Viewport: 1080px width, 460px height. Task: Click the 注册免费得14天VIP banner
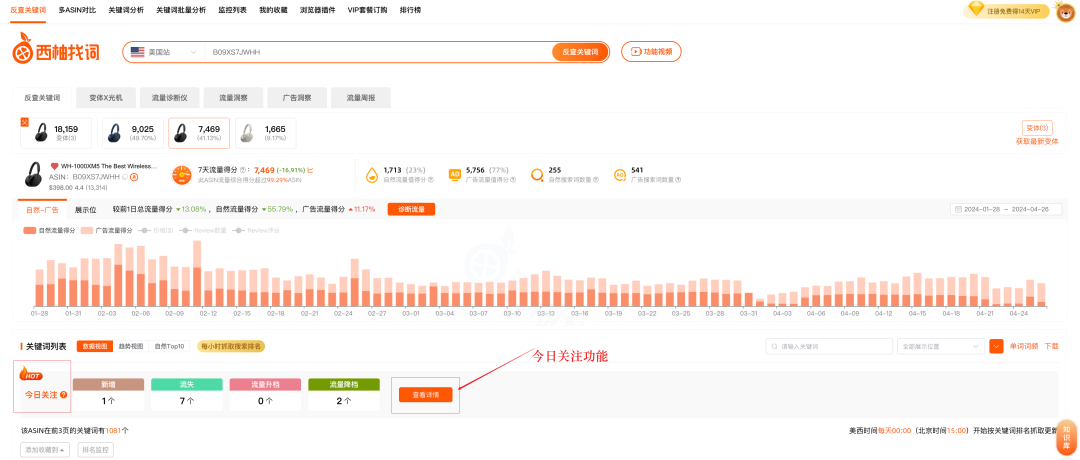[x=1006, y=10]
